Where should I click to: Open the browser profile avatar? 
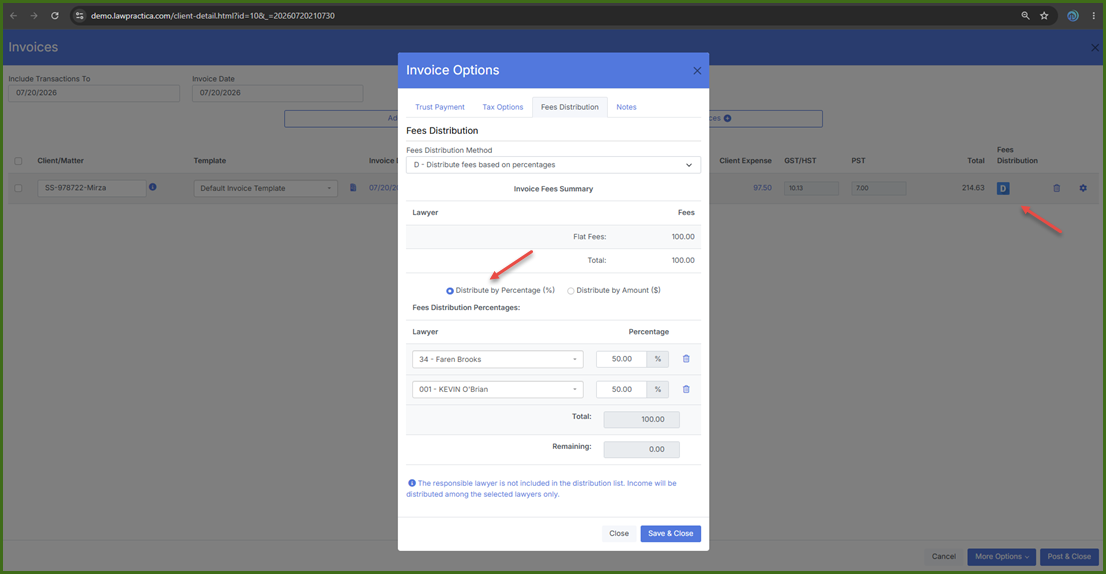1073,16
